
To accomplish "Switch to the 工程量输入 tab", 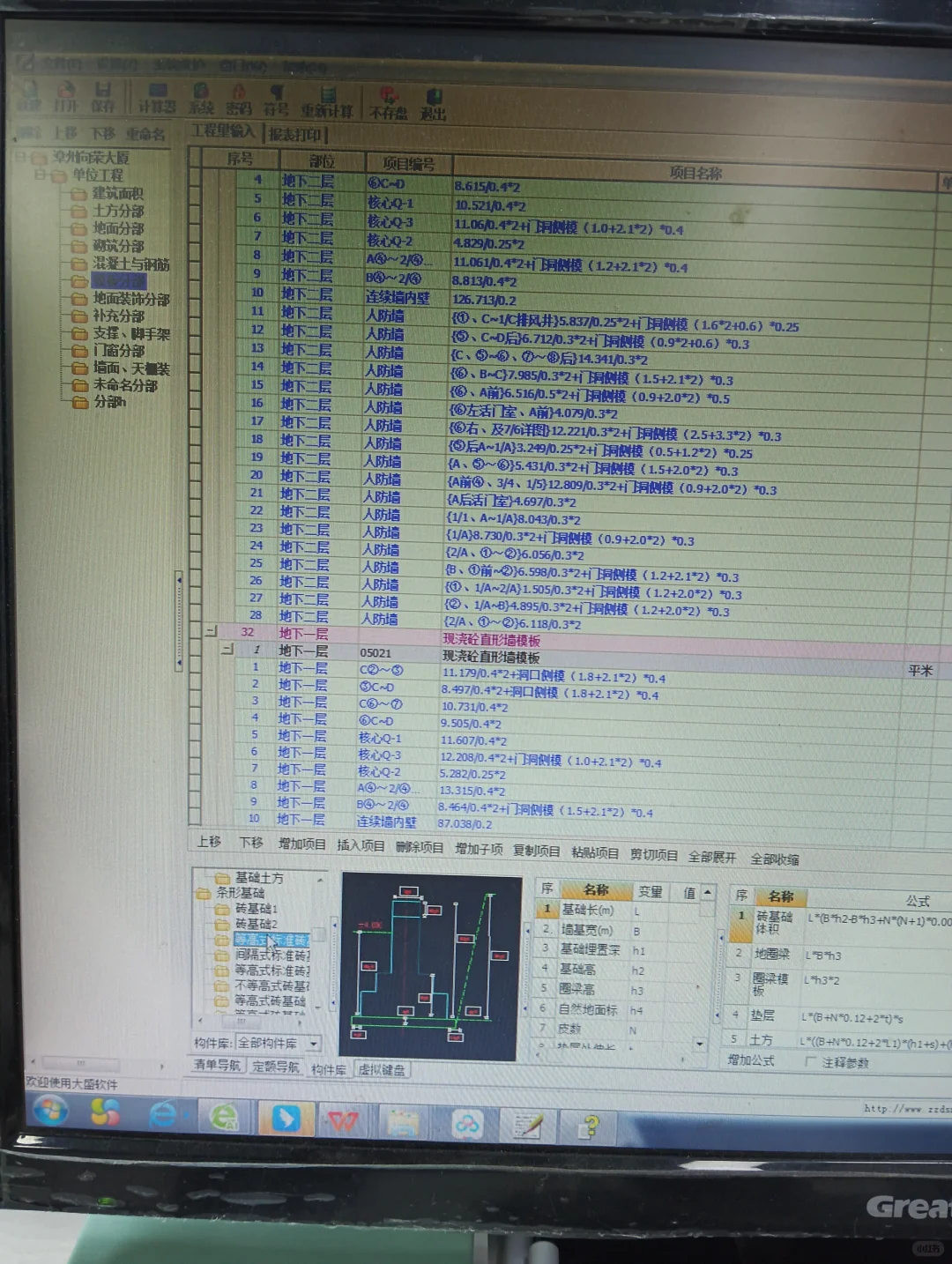I will [223, 132].
